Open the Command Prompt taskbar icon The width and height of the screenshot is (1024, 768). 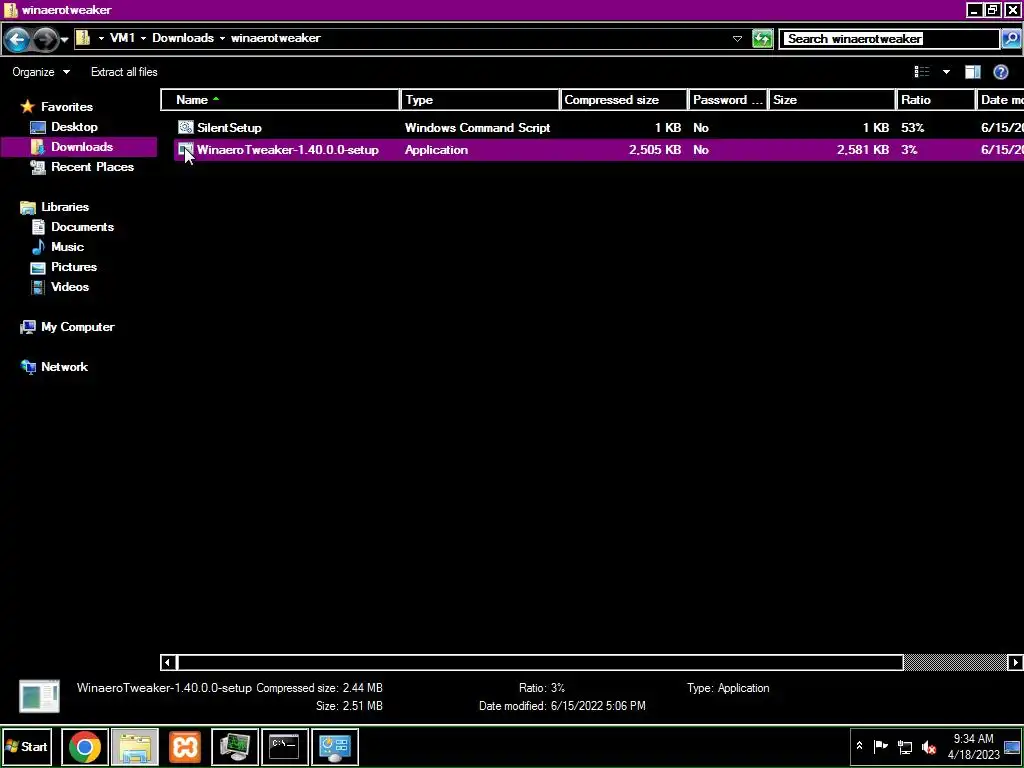[x=285, y=746]
